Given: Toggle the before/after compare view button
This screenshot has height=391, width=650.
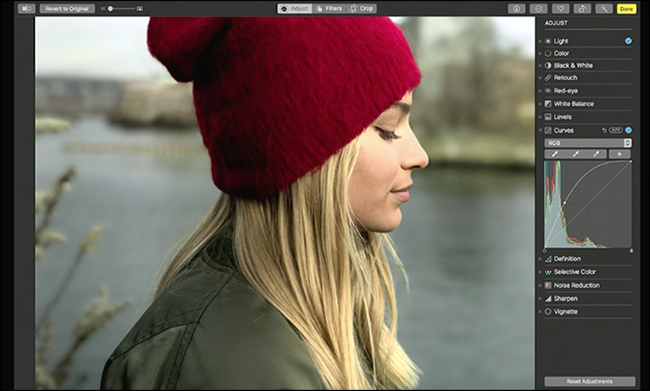Looking at the screenshot, I should pyautogui.click(x=27, y=8).
